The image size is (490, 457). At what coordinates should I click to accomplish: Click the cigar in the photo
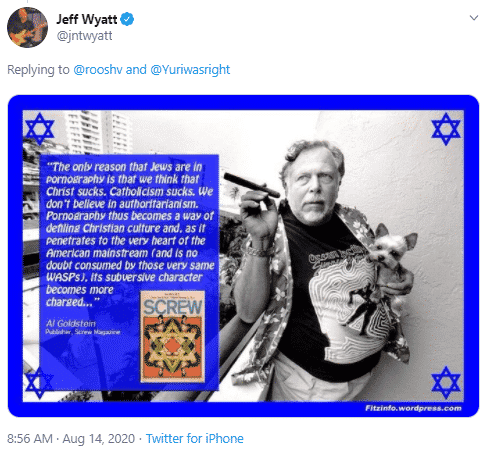click(x=252, y=185)
